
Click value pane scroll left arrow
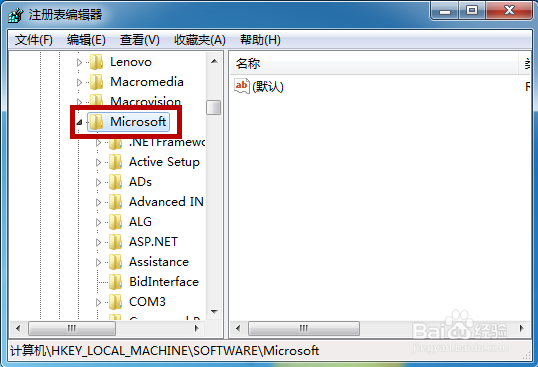tap(238, 328)
